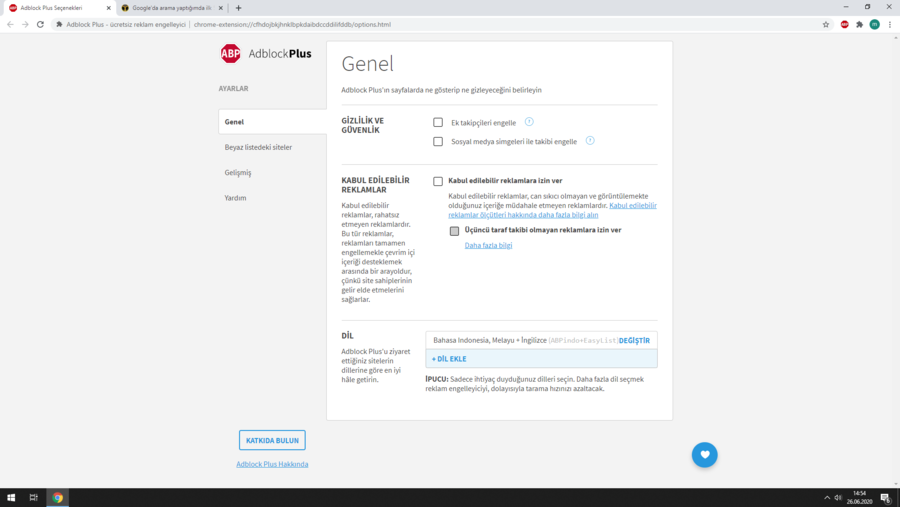Open the Daha fazla bilgi link

(488, 245)
